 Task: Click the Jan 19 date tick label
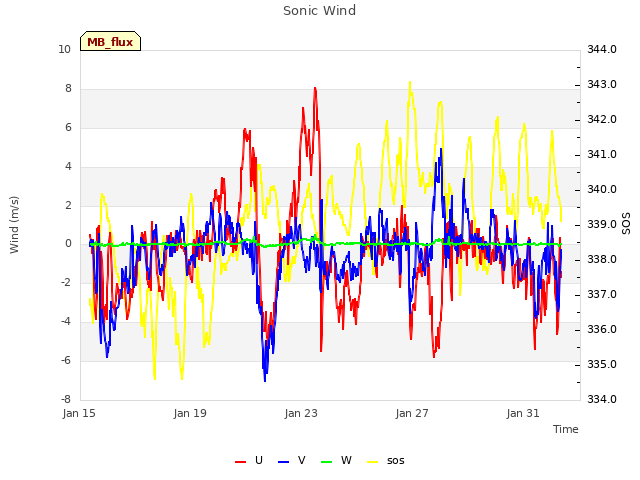(x=190, y=413)
